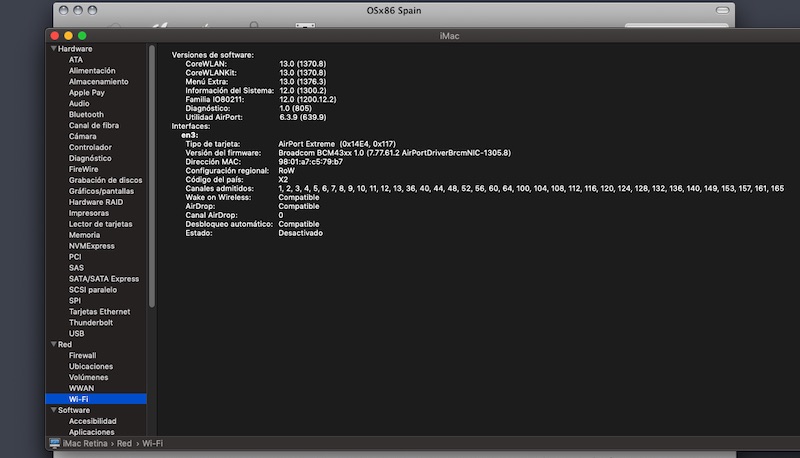800x458 pixels.
Task: Select Aplicaciones under Software
Action: pyautogui.click(x=92, y=432)
